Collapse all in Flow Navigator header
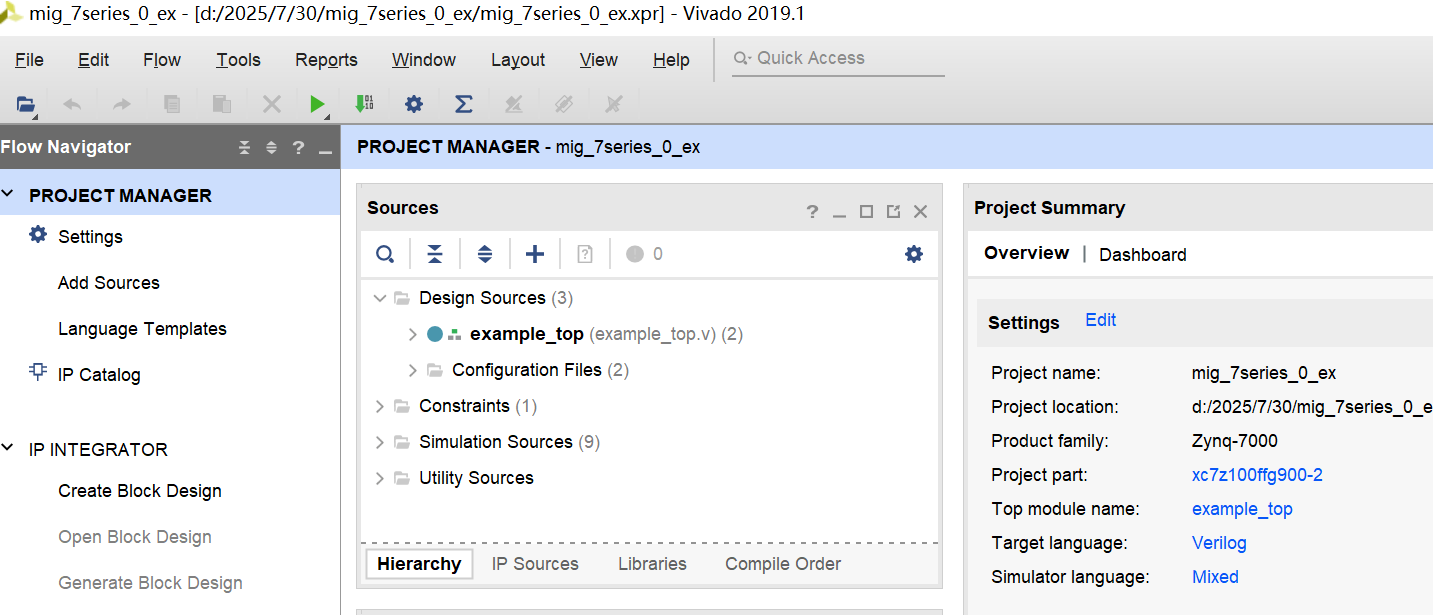1433x615 pixels. pos(245,148)
